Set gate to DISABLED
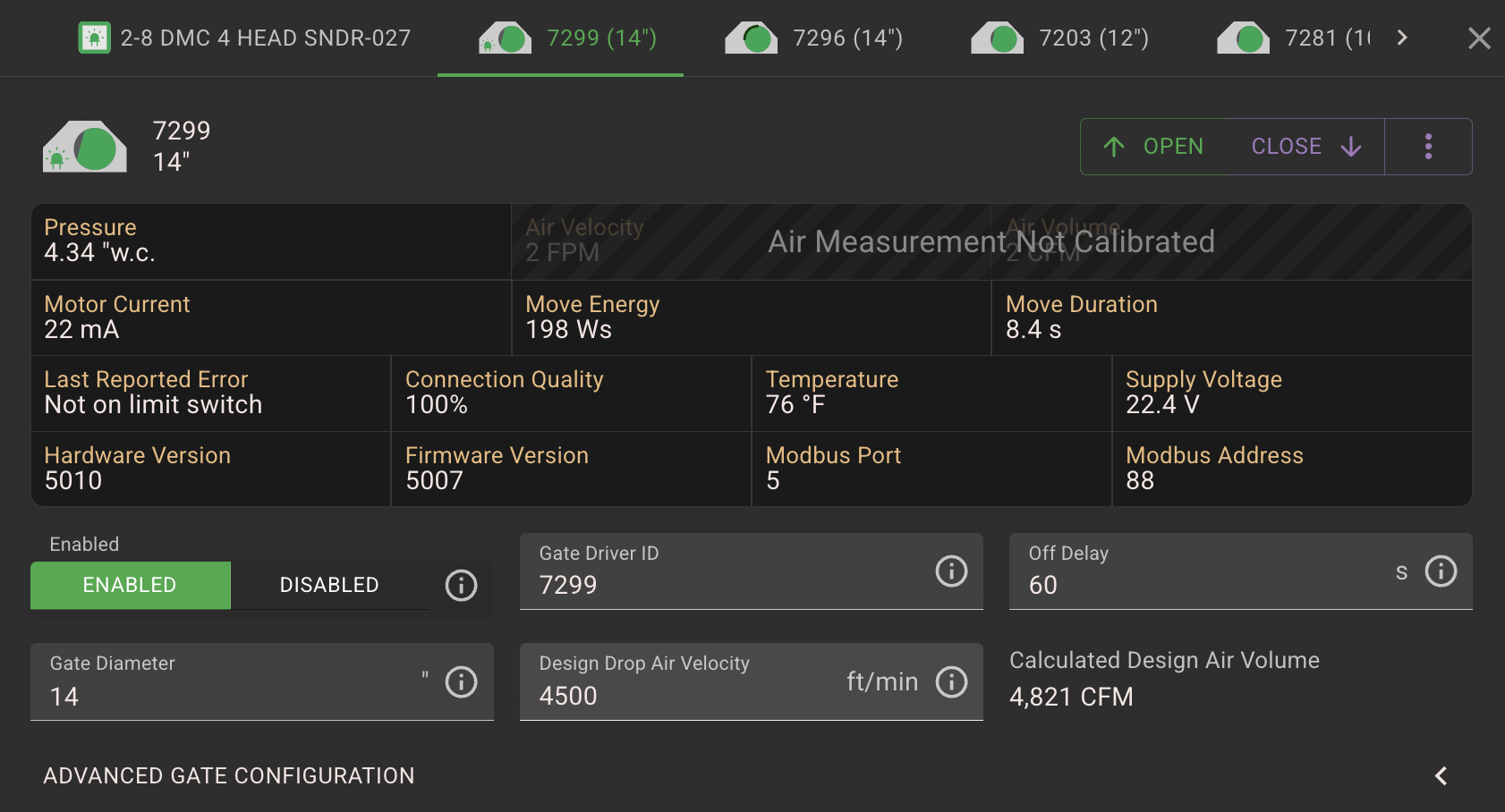Viewport: 1505px width, 812px height. click(329, 585)
